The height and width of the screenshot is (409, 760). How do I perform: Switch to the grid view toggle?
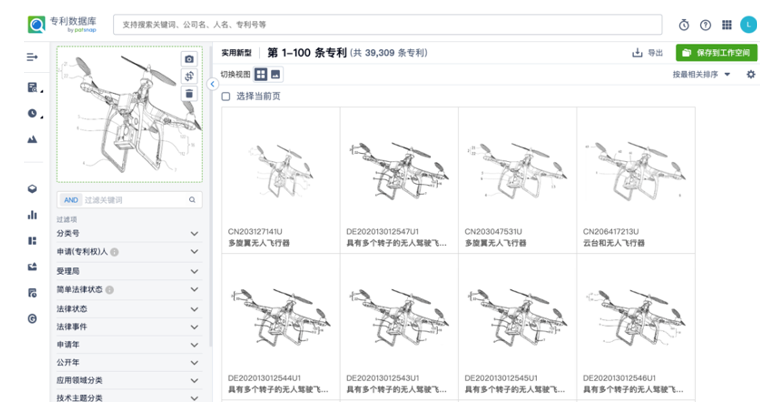[261, 74]
